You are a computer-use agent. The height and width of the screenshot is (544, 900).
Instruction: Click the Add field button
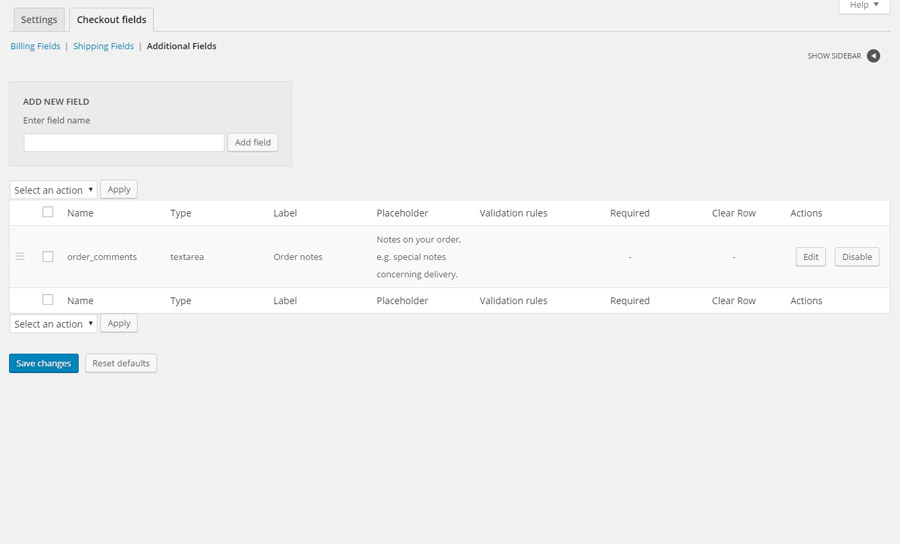tap(252, 143)
